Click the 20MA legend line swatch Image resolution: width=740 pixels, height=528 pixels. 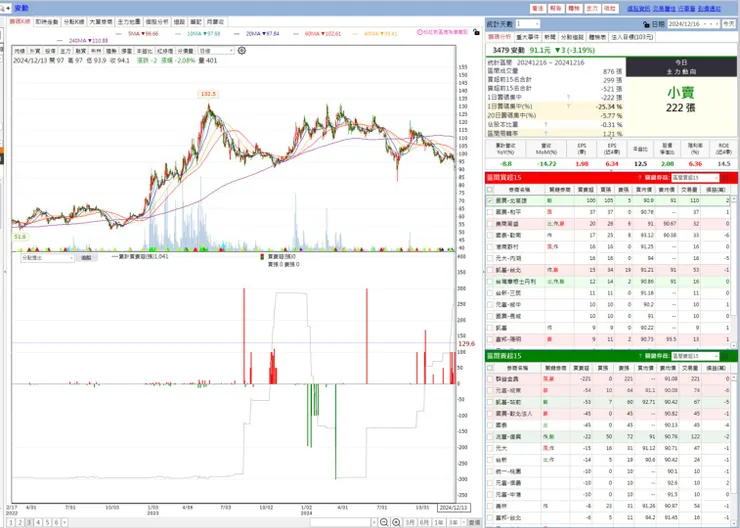click(x=237, y=34)
